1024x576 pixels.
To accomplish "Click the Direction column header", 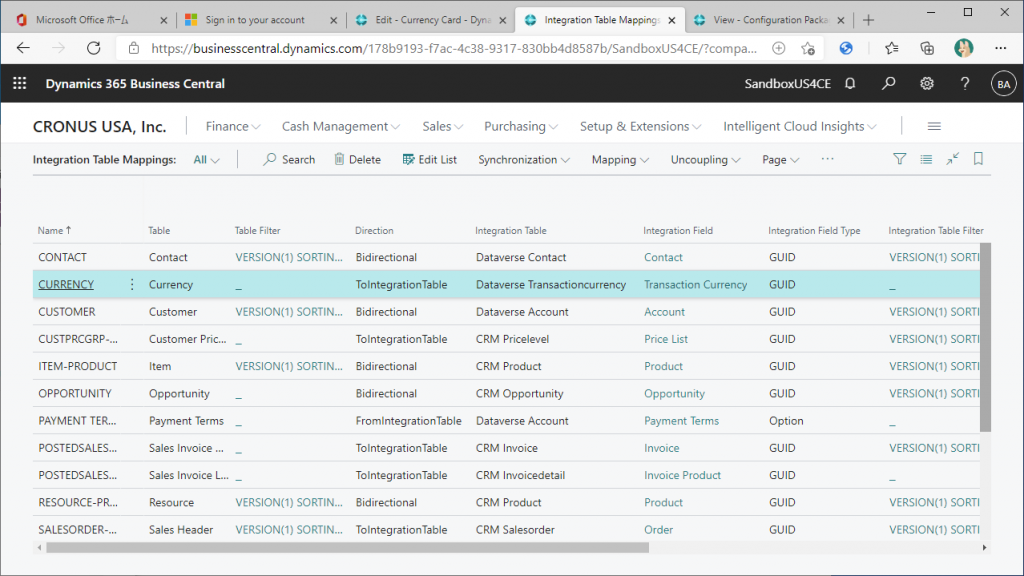I will 374,231.
